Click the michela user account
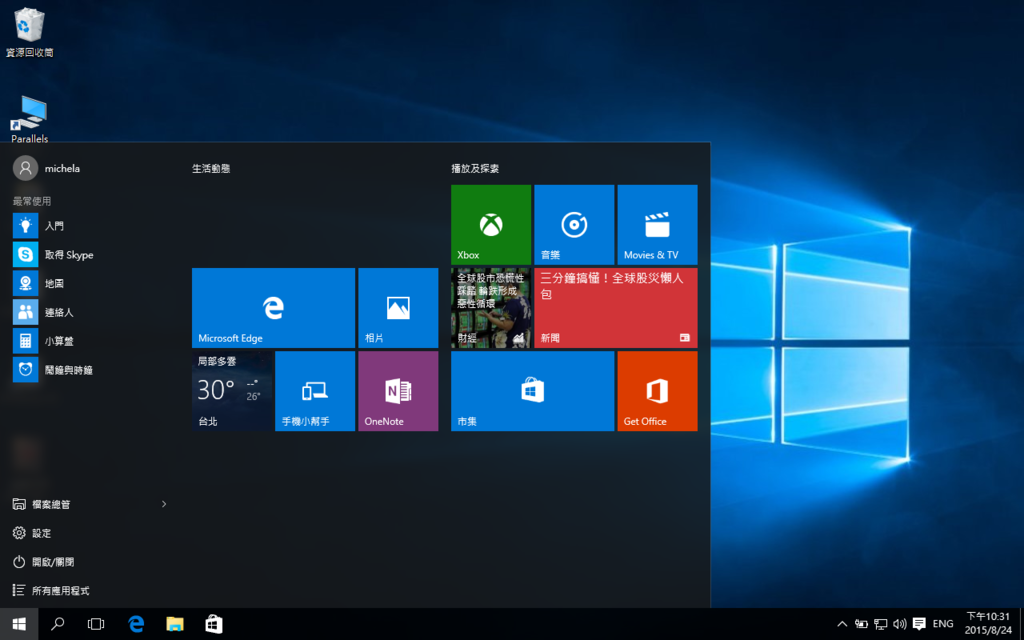Screen dimensions: 1024x640 [x=46, y=168]
